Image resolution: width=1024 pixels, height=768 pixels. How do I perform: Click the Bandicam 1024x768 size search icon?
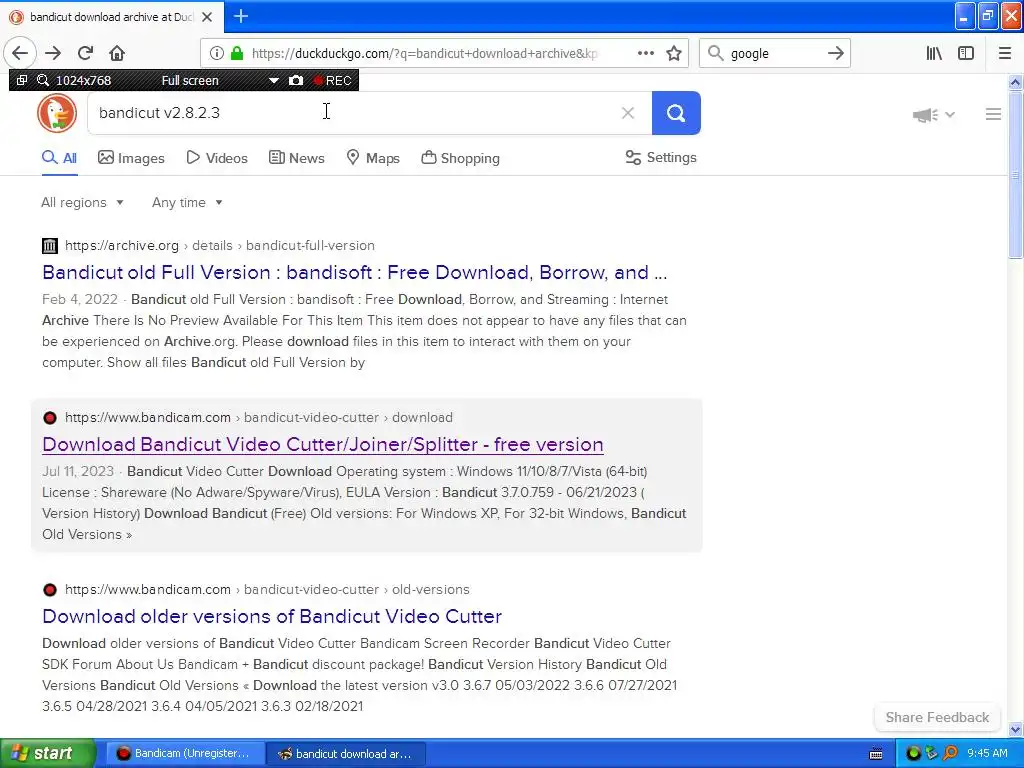click(43, 80)
